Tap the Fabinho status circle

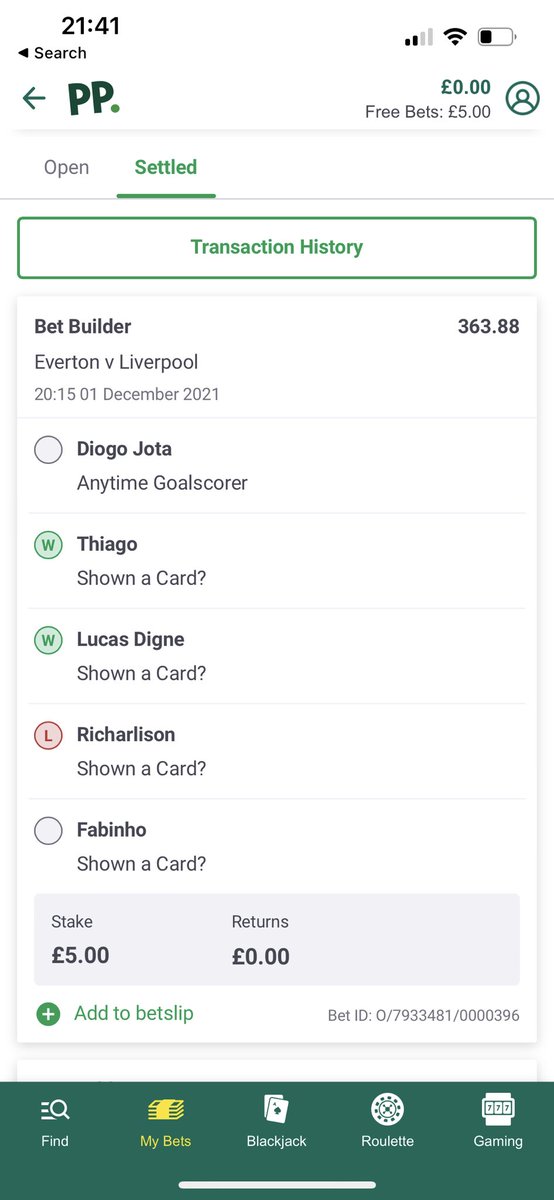point(48,830)
